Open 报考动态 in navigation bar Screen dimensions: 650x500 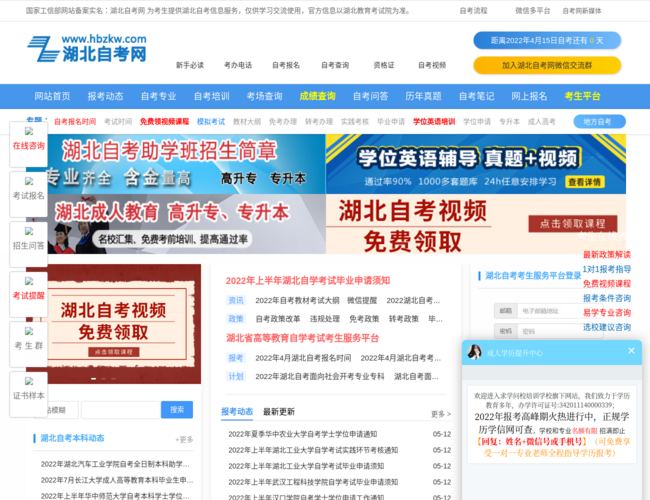[x=105, y=96]
